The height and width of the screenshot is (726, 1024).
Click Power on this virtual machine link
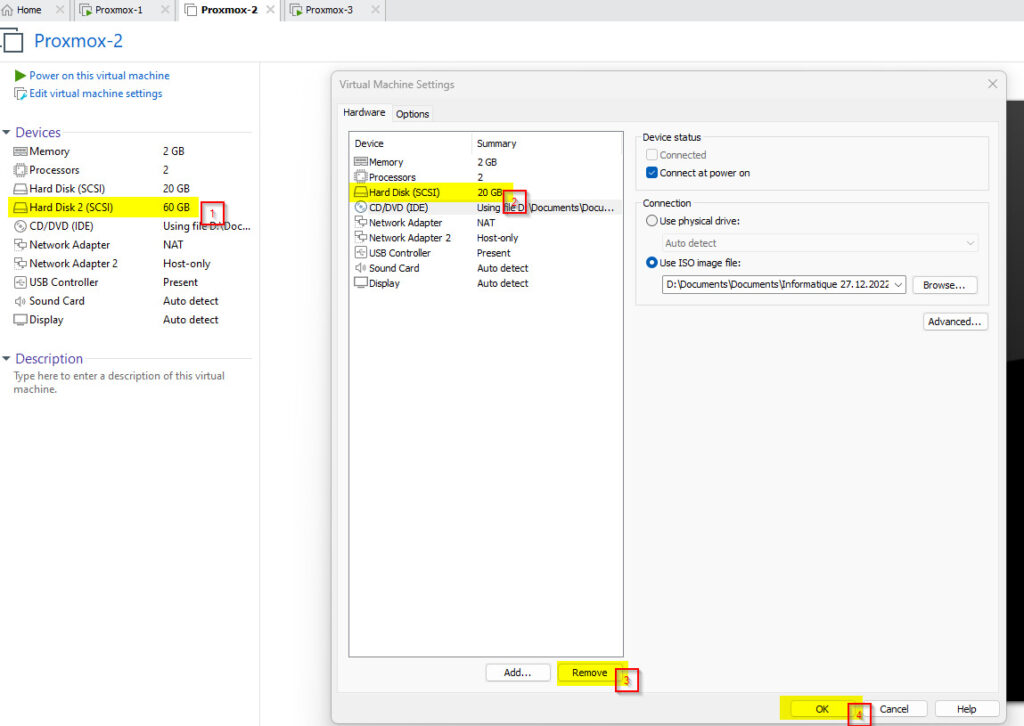pyautogui.click(x=99, y=76)
